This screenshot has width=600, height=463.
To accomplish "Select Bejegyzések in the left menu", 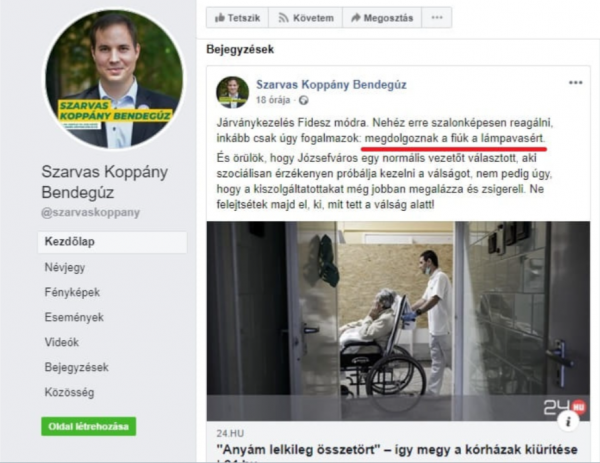I will (77, 367).
